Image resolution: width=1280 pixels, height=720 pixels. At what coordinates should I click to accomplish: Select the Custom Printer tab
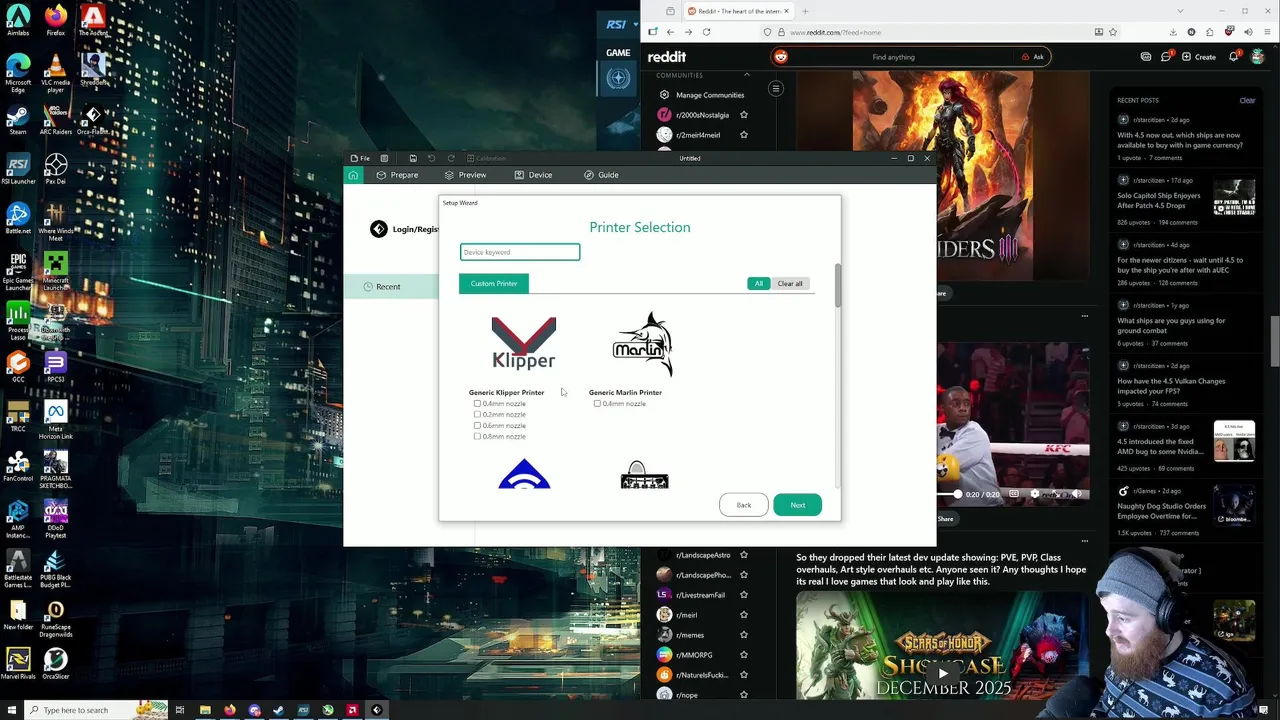tap(494, 284)
